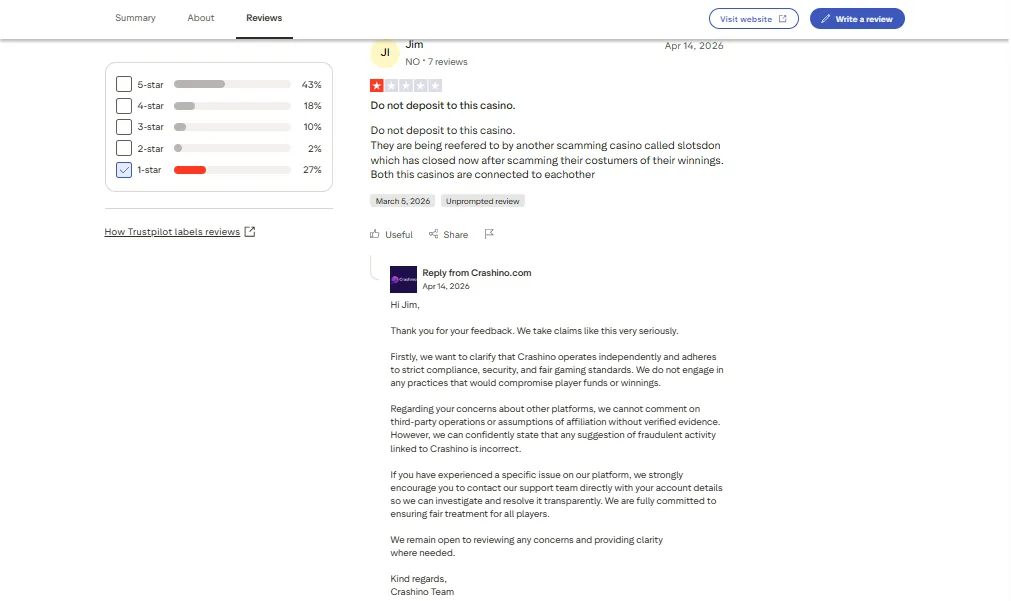Image resolution: width=1011 pixels, height=601 pixels.
Task: Click the one-star rating image on Jim's review
Action: coord(406,85)
